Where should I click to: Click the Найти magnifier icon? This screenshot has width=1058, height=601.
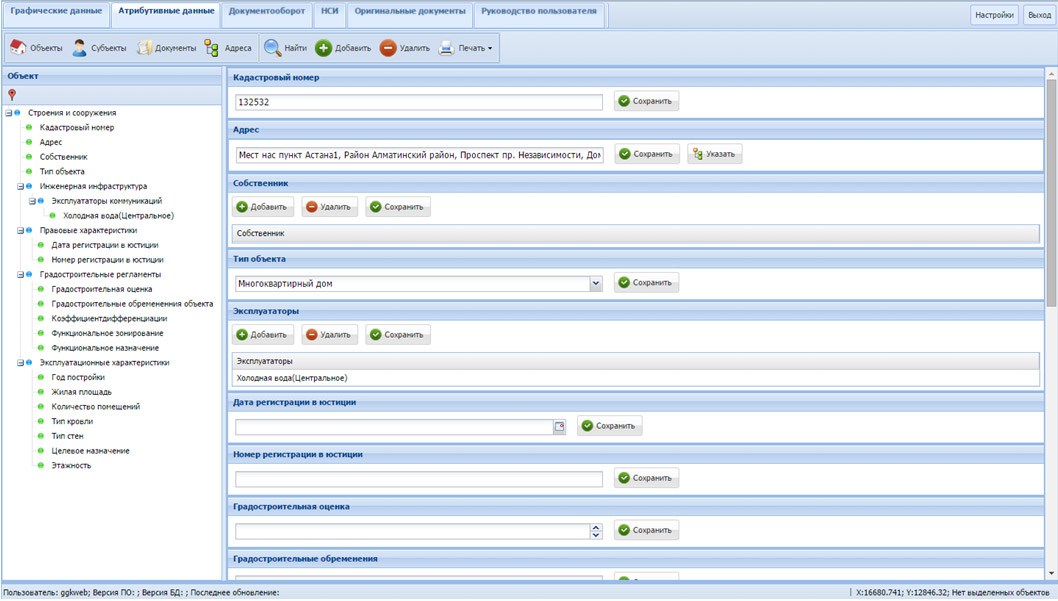[272, 48]
